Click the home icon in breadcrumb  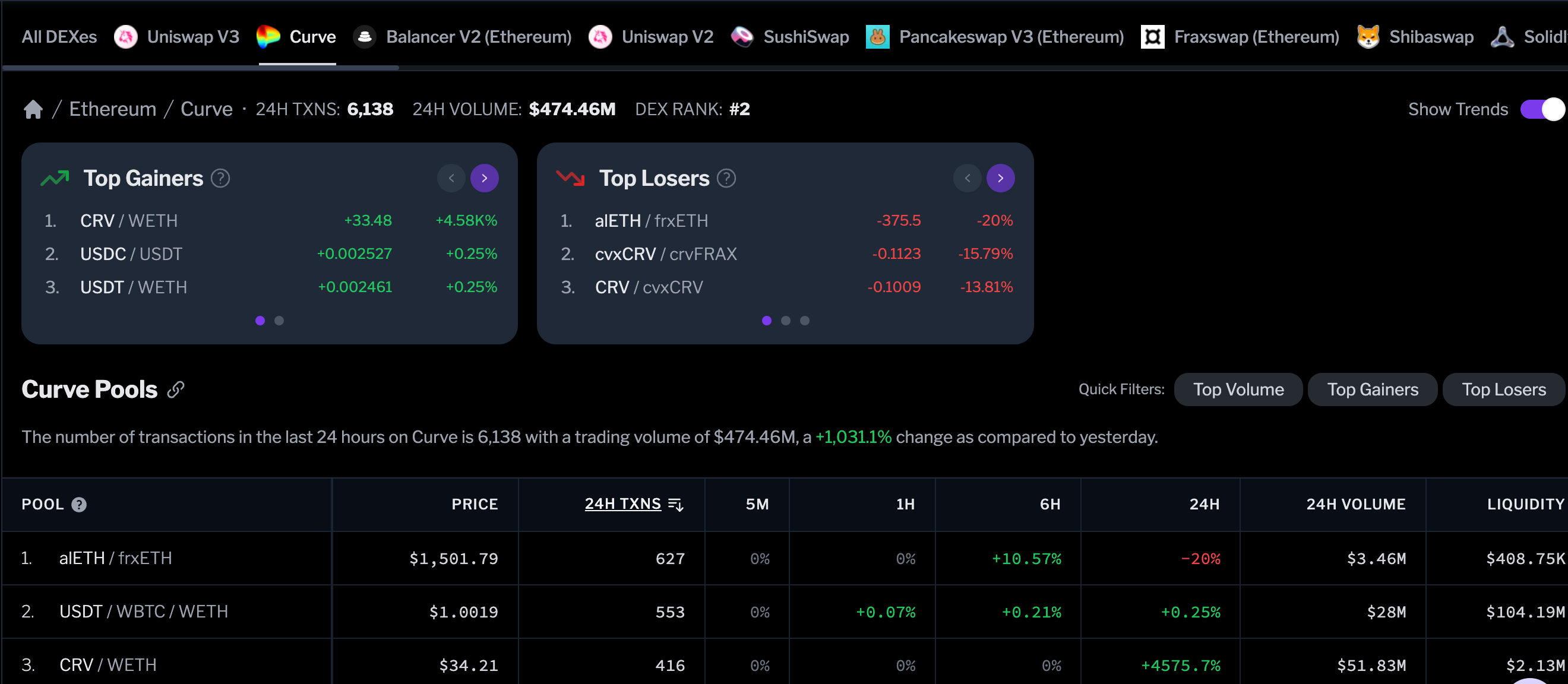coord(33,109)
